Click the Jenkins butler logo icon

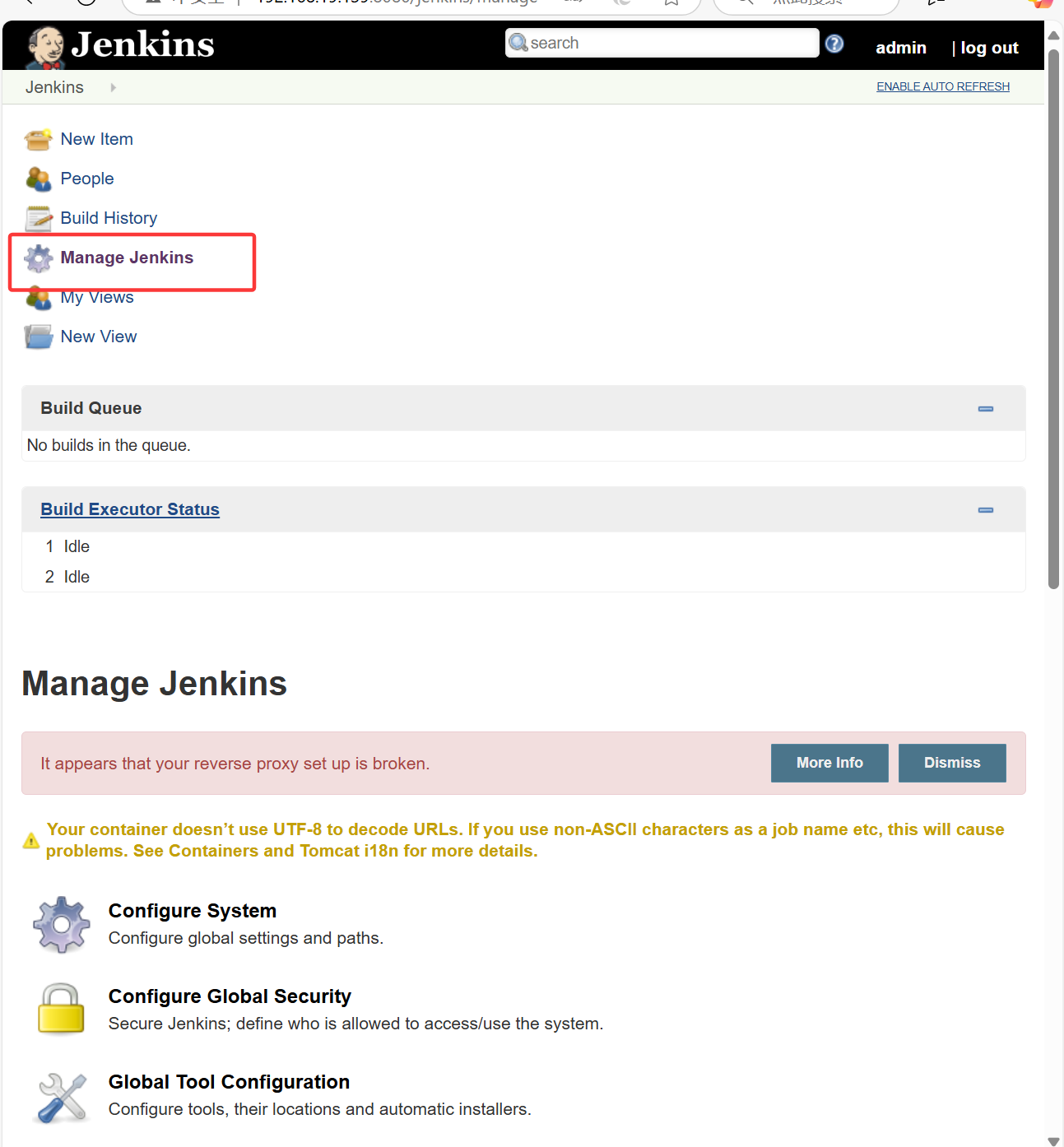[46, 48]
